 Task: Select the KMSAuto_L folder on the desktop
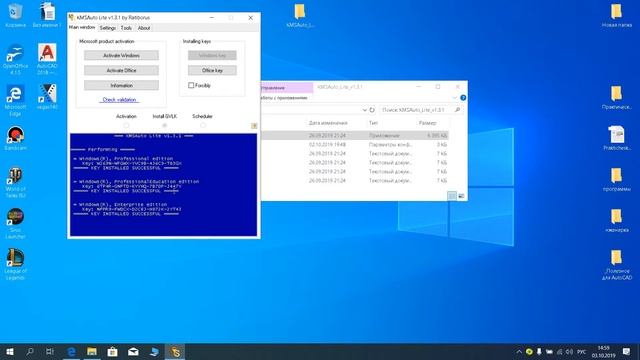click(300, 16)
